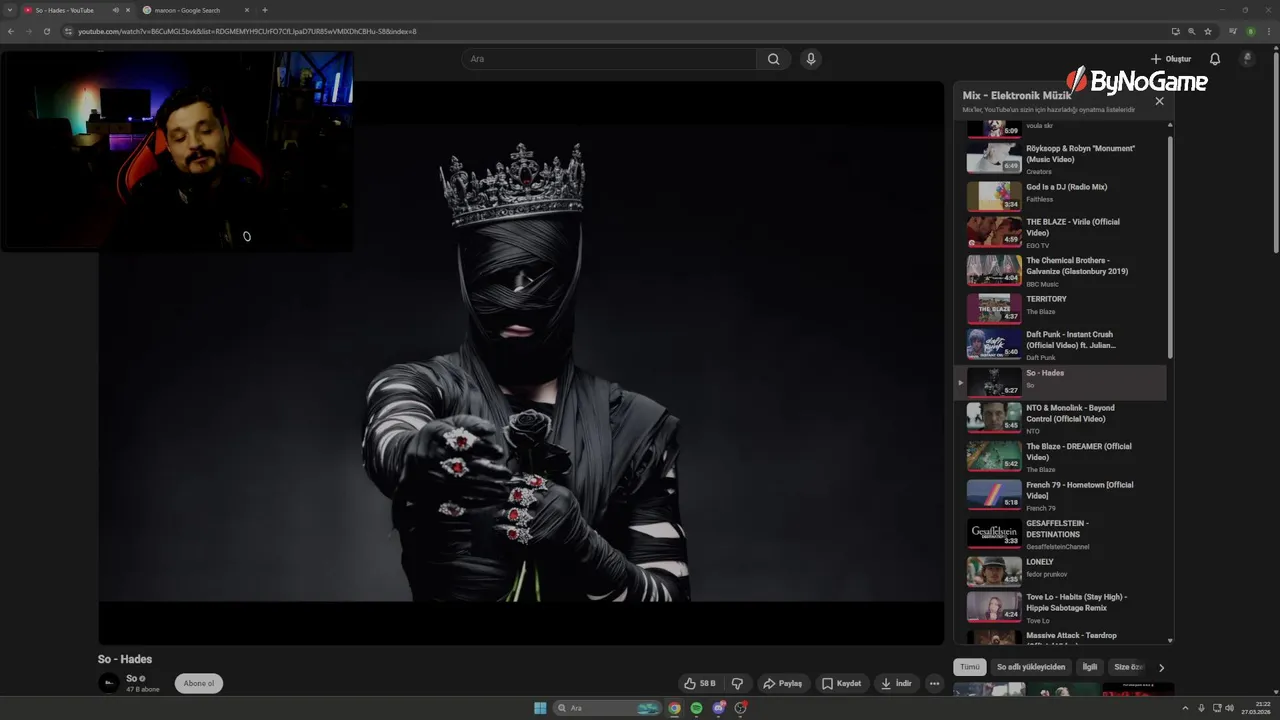
Task: Close the maroon - Google Search tab
Action: coord(247,10)
